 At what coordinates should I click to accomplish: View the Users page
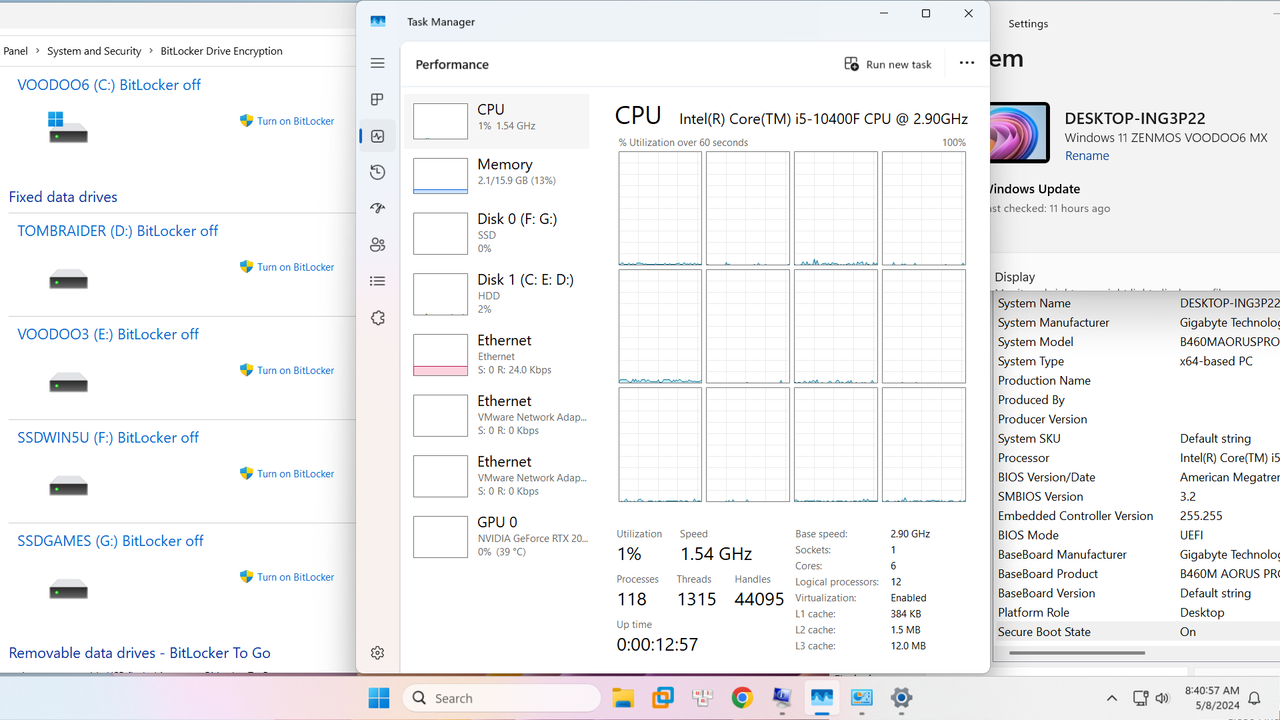(x=377, y=244)
